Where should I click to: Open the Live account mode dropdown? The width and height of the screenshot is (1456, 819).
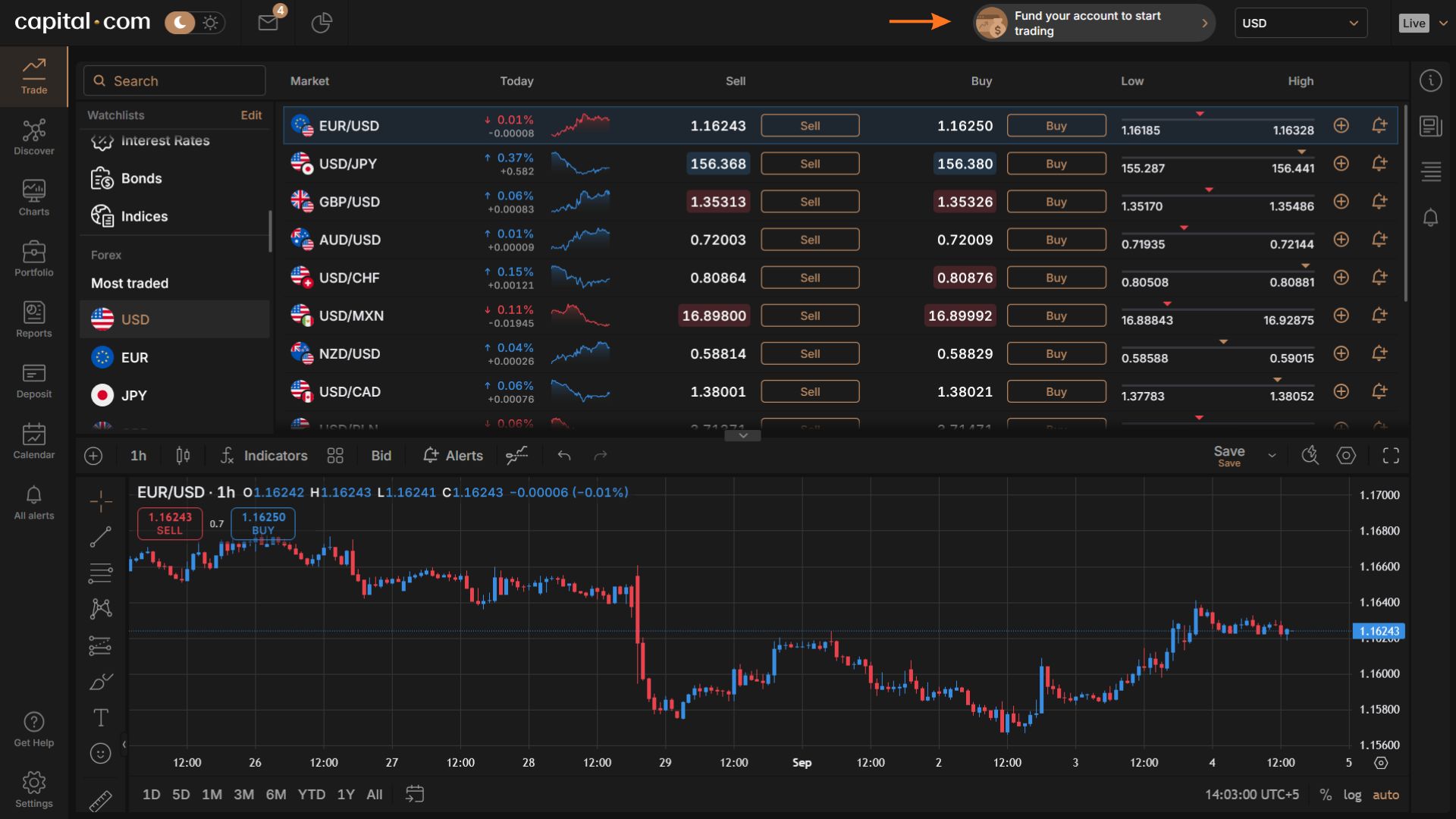click(x=1423, y=23)
